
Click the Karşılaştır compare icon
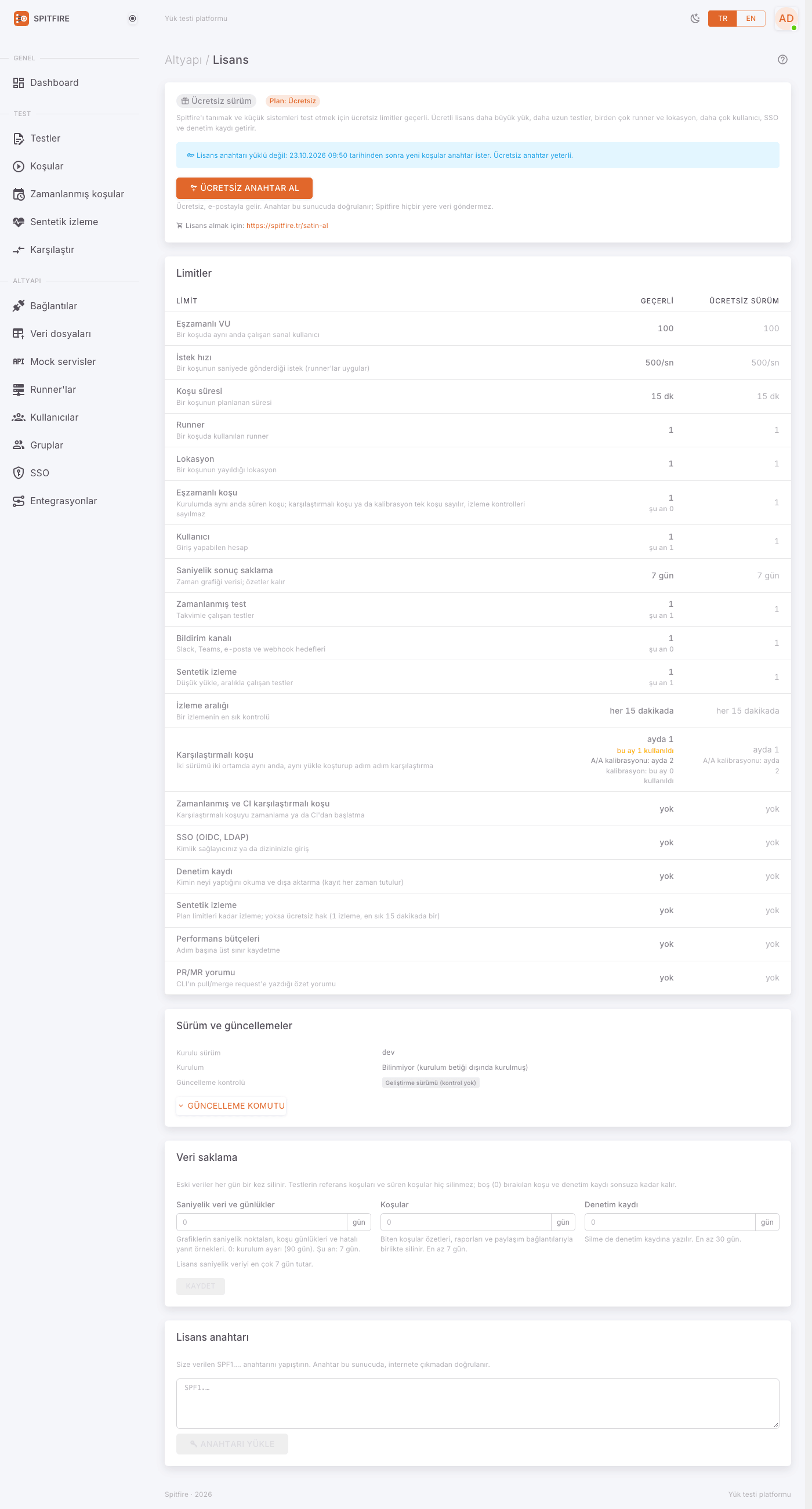[19, 249]
